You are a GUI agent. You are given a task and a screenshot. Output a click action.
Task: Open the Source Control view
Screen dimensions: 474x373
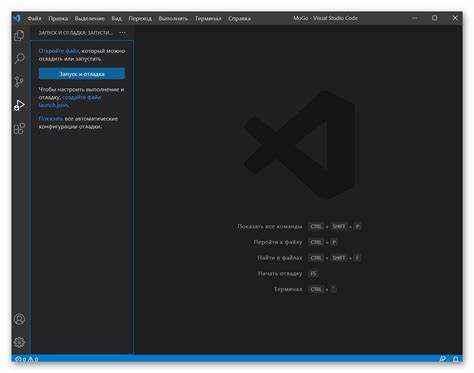pos(19,81)
